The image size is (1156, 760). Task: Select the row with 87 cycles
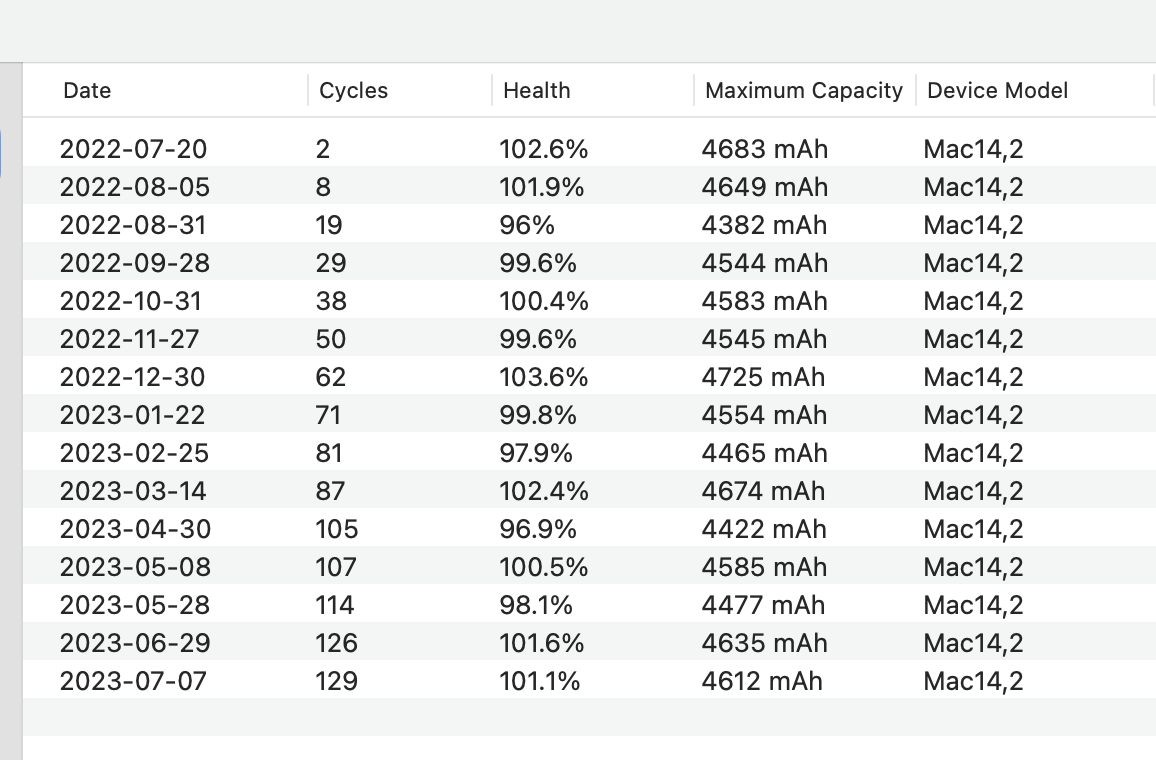330,491
